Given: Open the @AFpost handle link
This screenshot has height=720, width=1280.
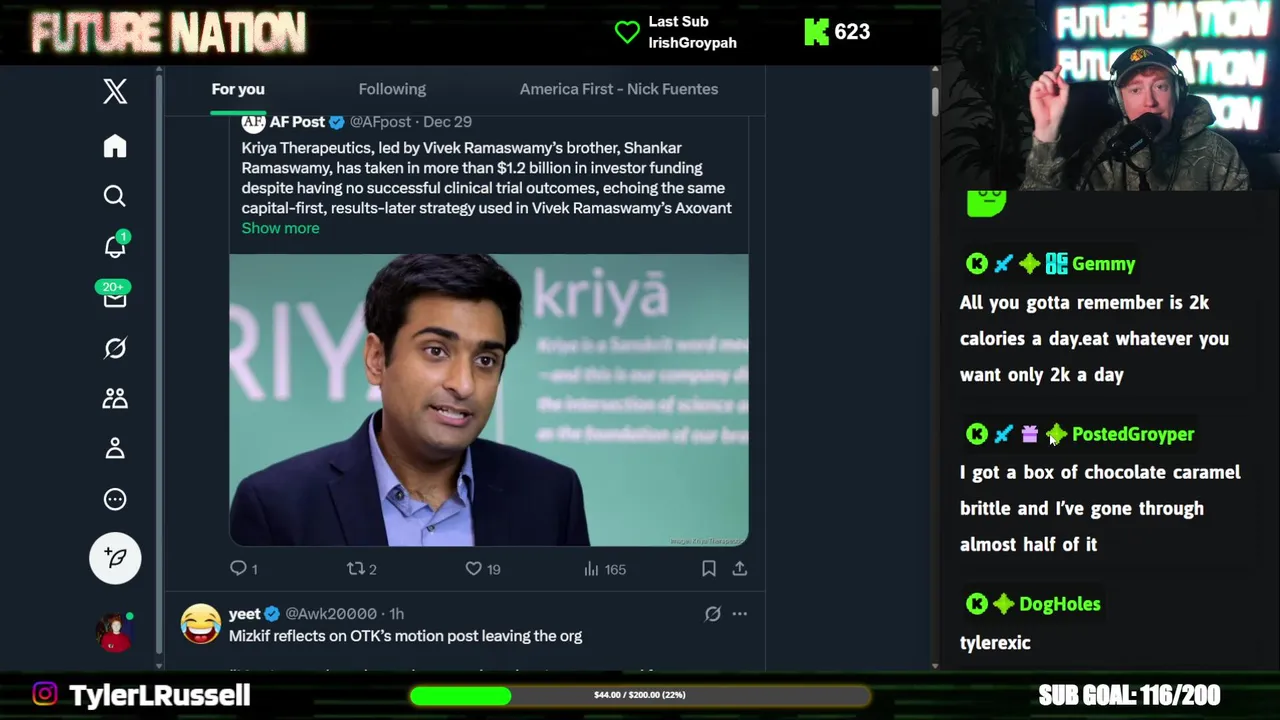Looking at the screenshot, I should click(380, 122).
